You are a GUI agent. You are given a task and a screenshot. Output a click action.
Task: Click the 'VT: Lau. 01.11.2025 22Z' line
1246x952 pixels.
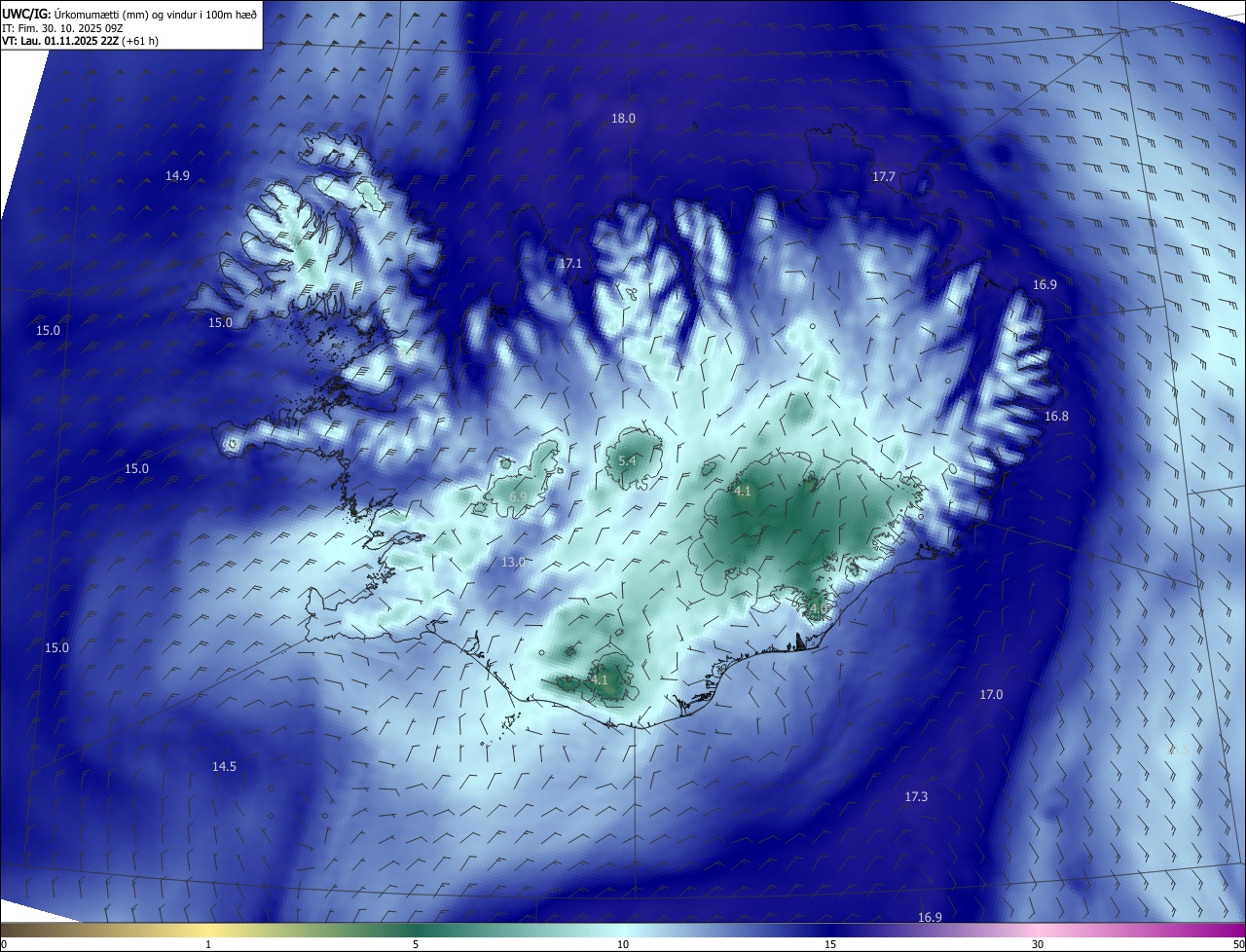pyautogui.click(x=59, y=41)
